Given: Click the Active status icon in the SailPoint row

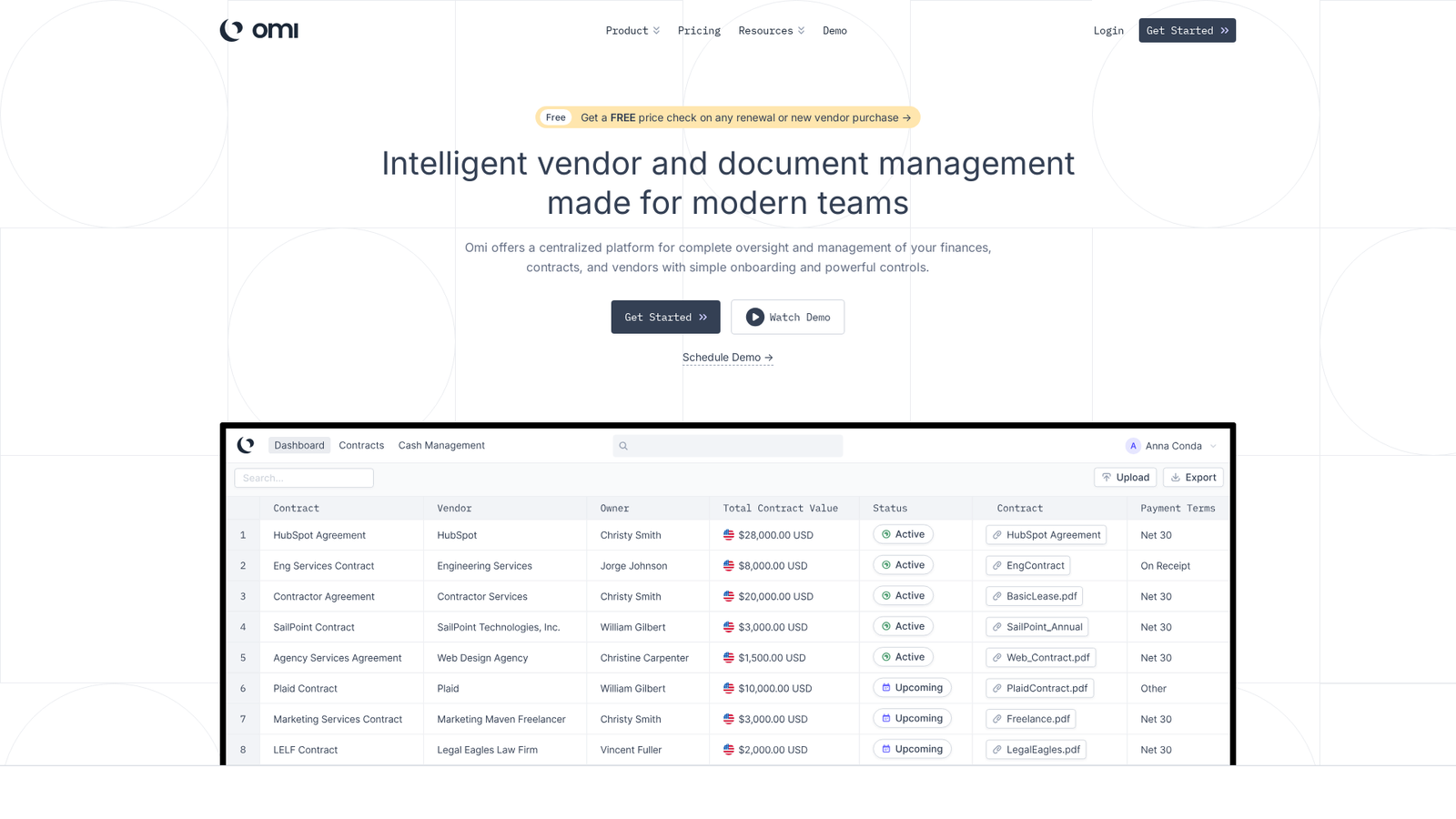Looking at the screenshot, I should point(886,626).
